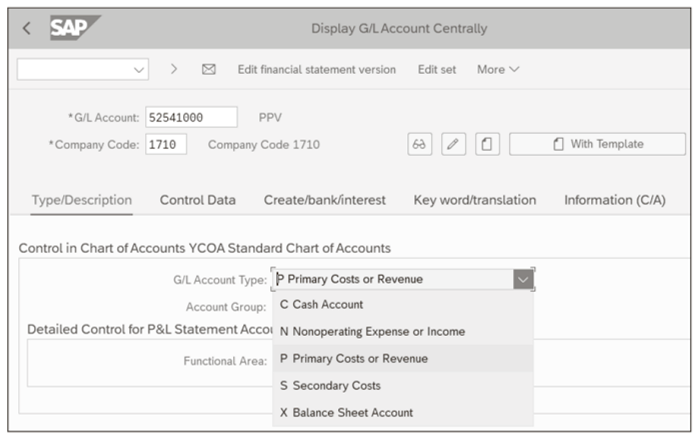
Task: Click Edit set in toolbar
Action: point(437,69)
